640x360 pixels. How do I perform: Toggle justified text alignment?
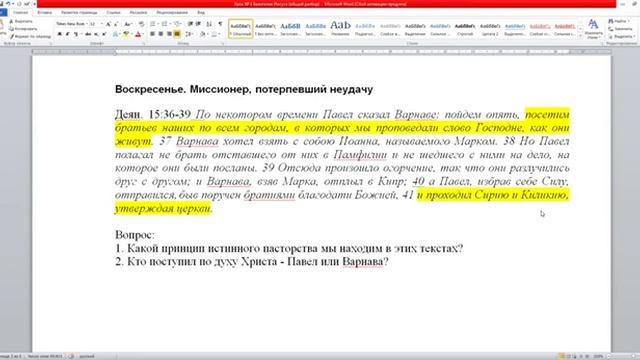coord(177,34)
